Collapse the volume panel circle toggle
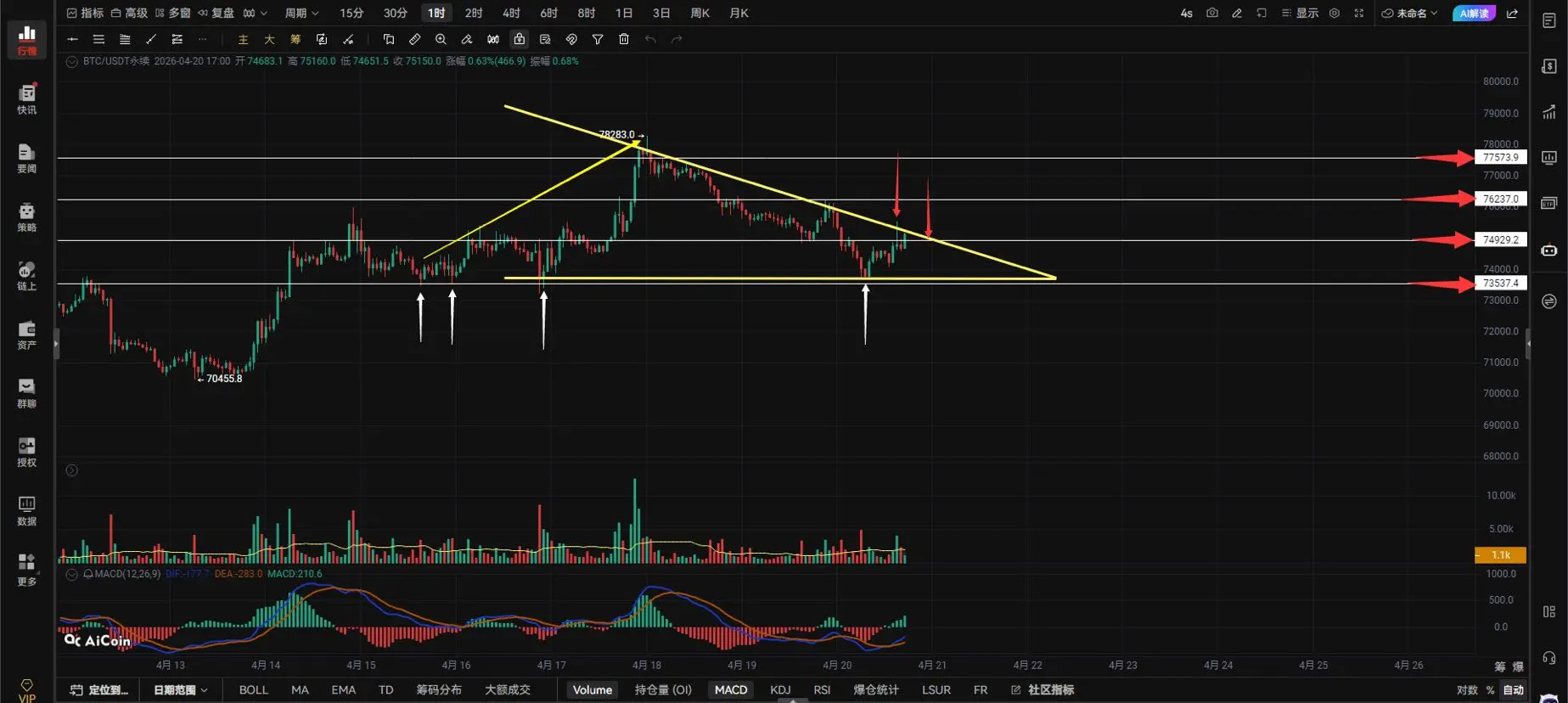 (x=72, y=470)
